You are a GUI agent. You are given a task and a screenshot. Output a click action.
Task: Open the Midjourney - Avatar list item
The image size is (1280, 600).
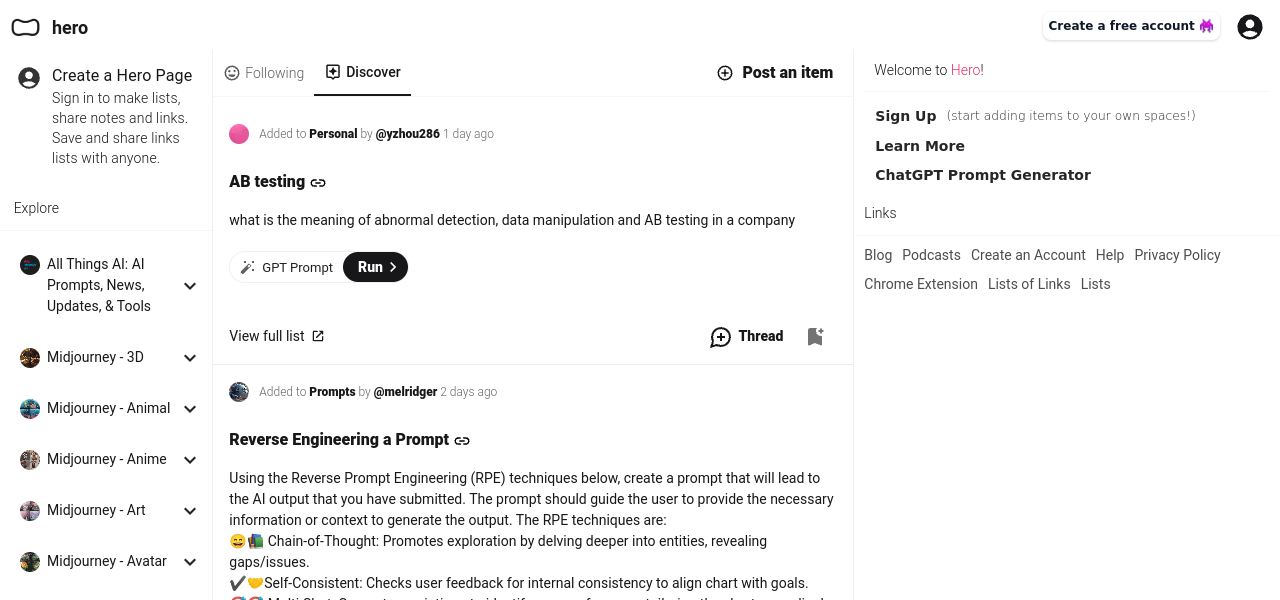(107, 561)
